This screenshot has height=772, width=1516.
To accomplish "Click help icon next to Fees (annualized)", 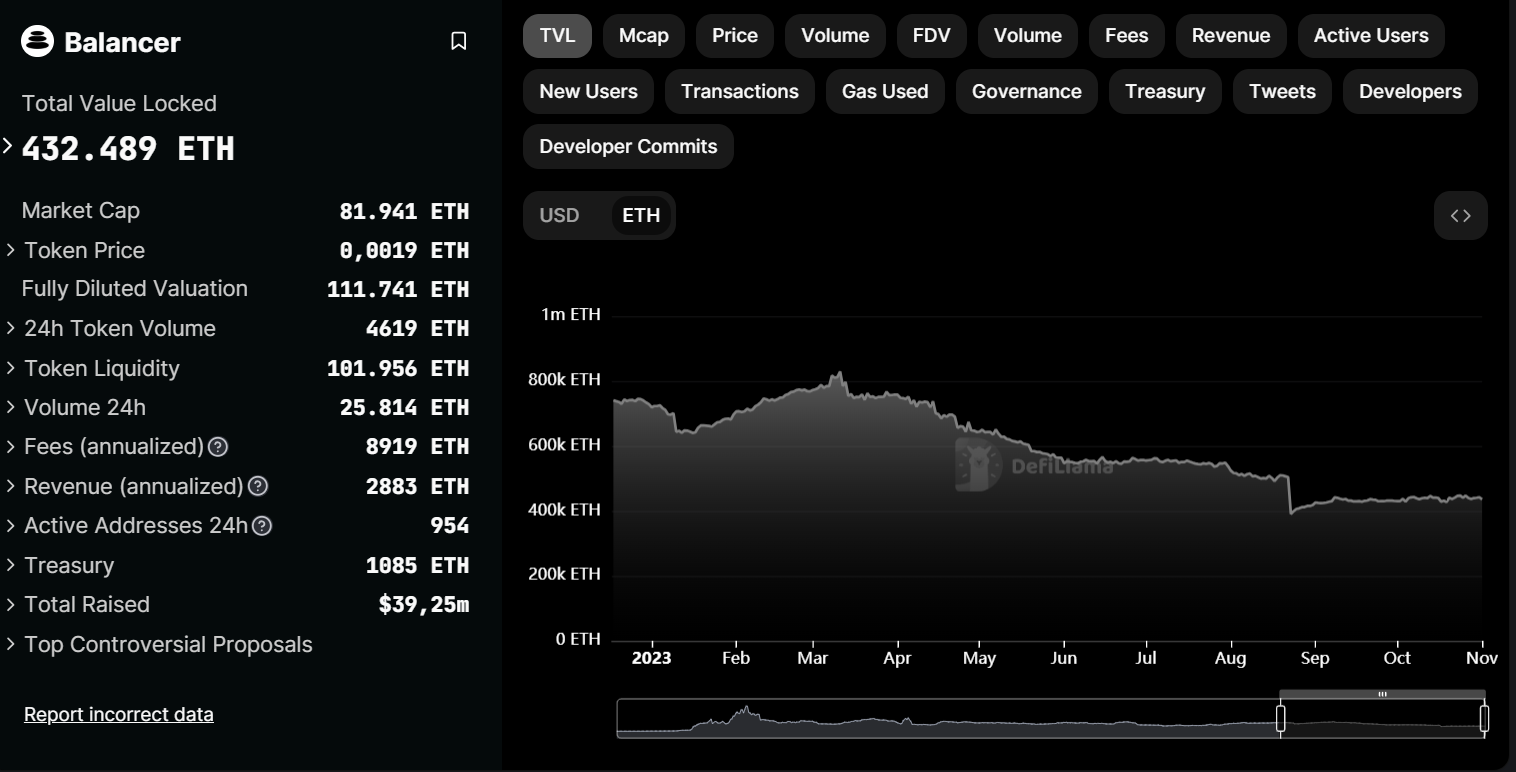I will coord(218,447).
